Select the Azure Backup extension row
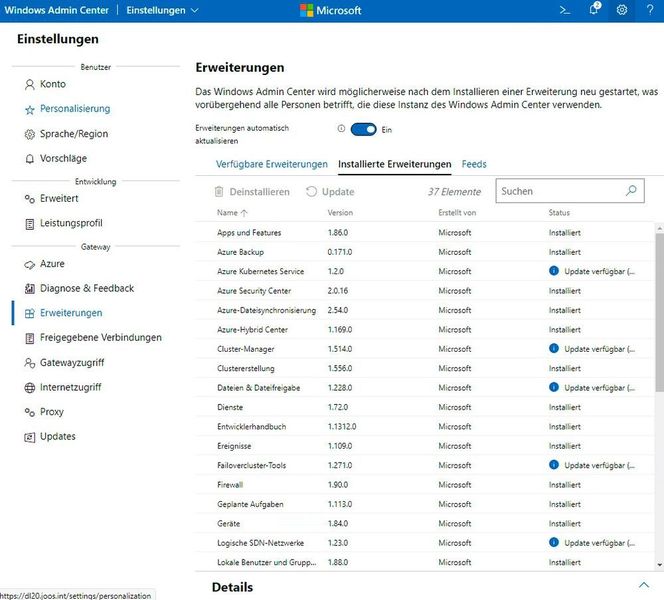664x600 pixels. (x=425, y=252)
